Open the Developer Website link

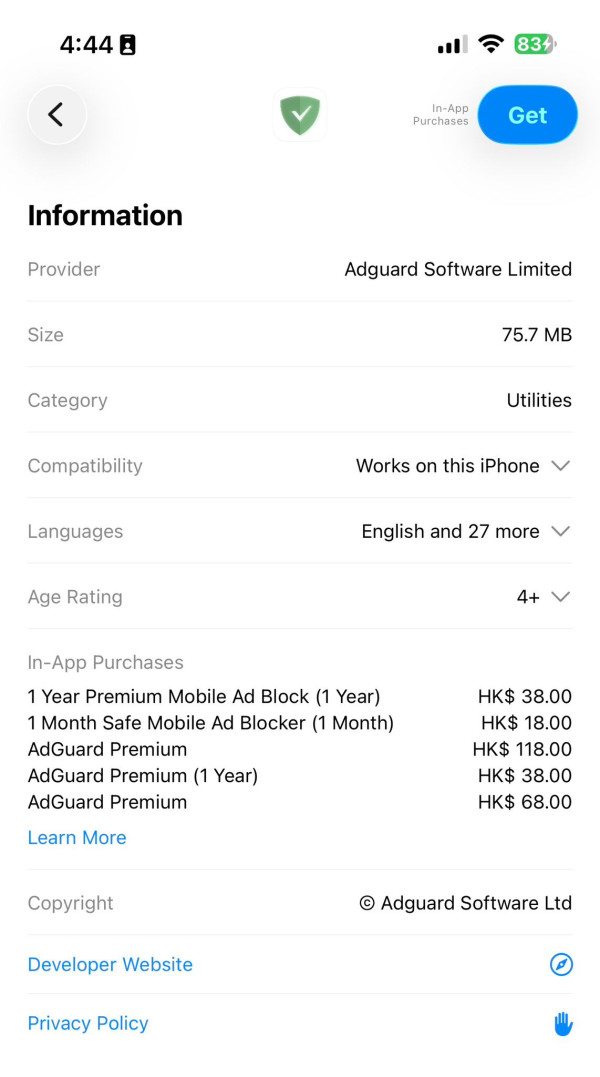click(110, 965)
